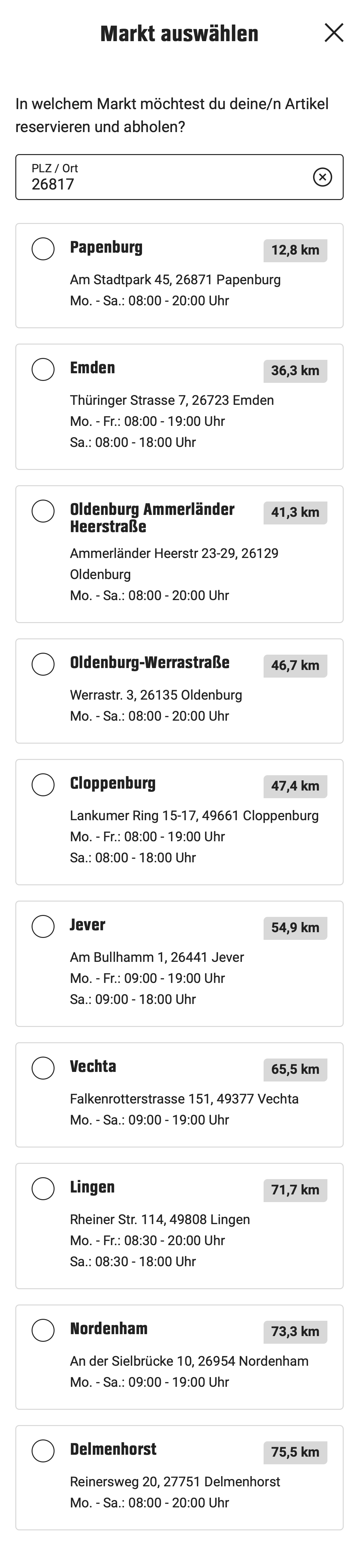Clear the PLZ / Ort field
359x1568 pixels.
tap(322, 177)
